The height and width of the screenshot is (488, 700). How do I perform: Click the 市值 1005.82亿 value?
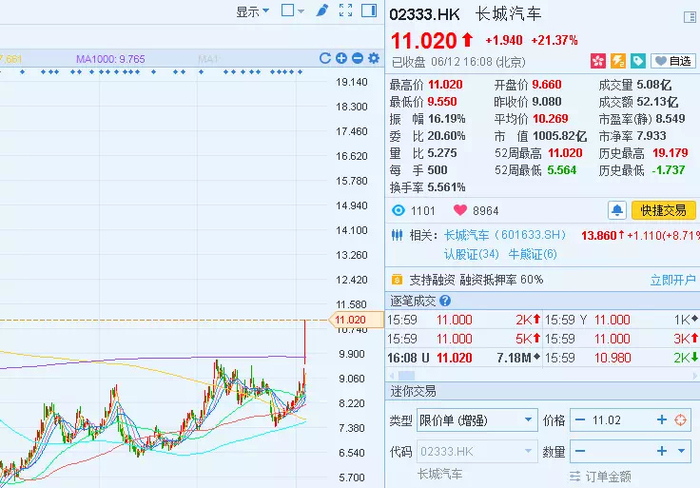pyautogui.click(x=559, y=136)
